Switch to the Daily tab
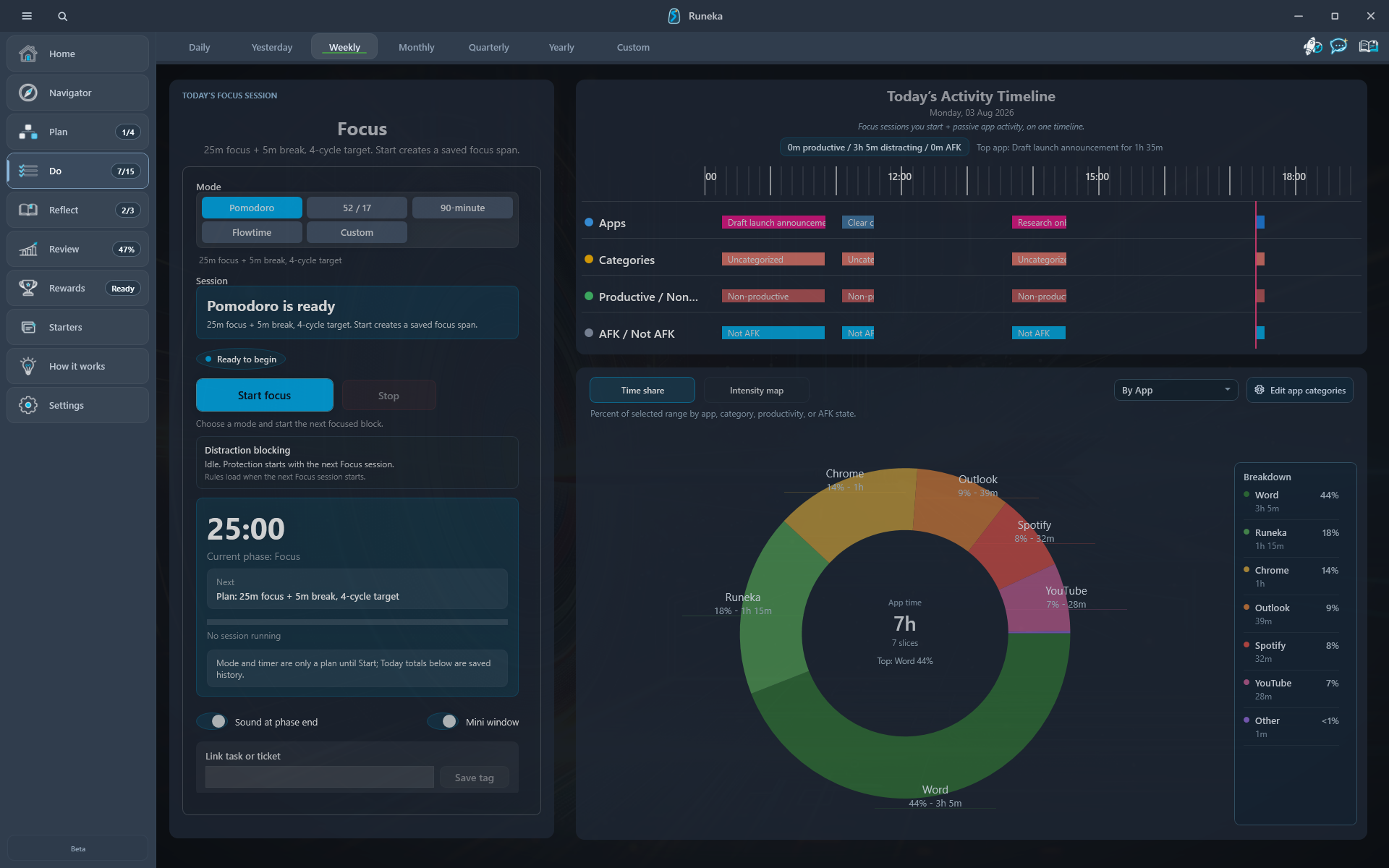The image size is (1389, 868). coord(200,47)
